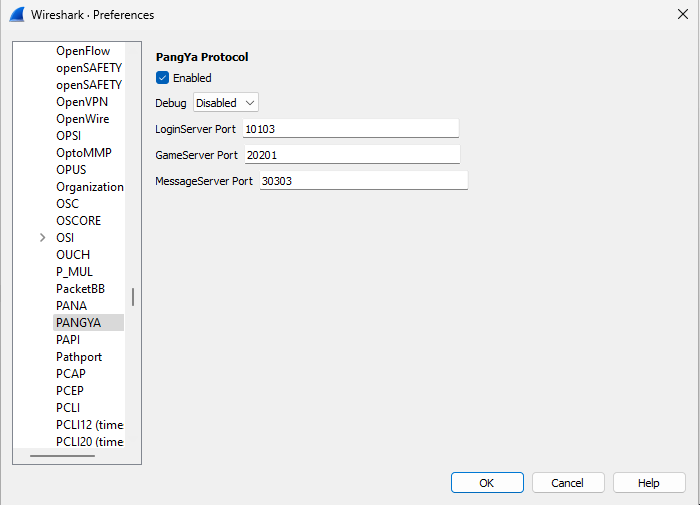
Task: Select PacketBB protocol entry
Action: [x=80, y=288]
